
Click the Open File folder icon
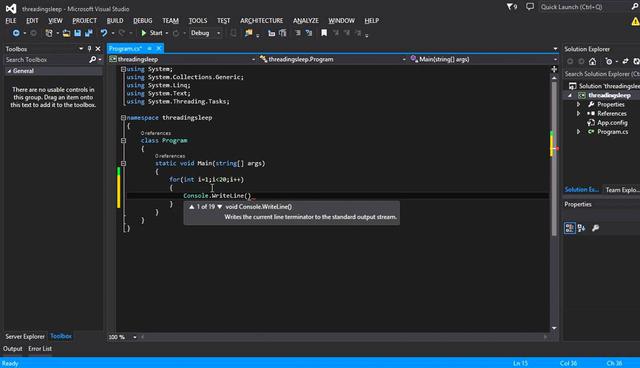66,33
